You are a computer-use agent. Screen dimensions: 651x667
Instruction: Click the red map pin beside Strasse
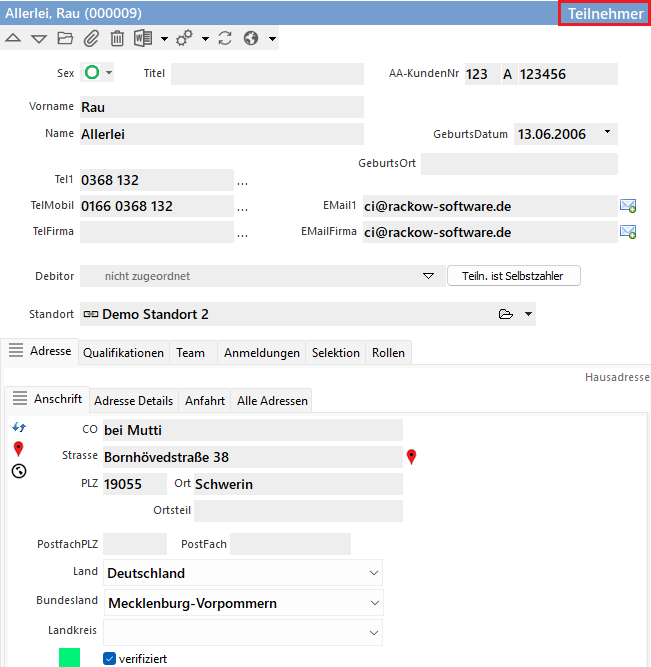click(411, 457)
